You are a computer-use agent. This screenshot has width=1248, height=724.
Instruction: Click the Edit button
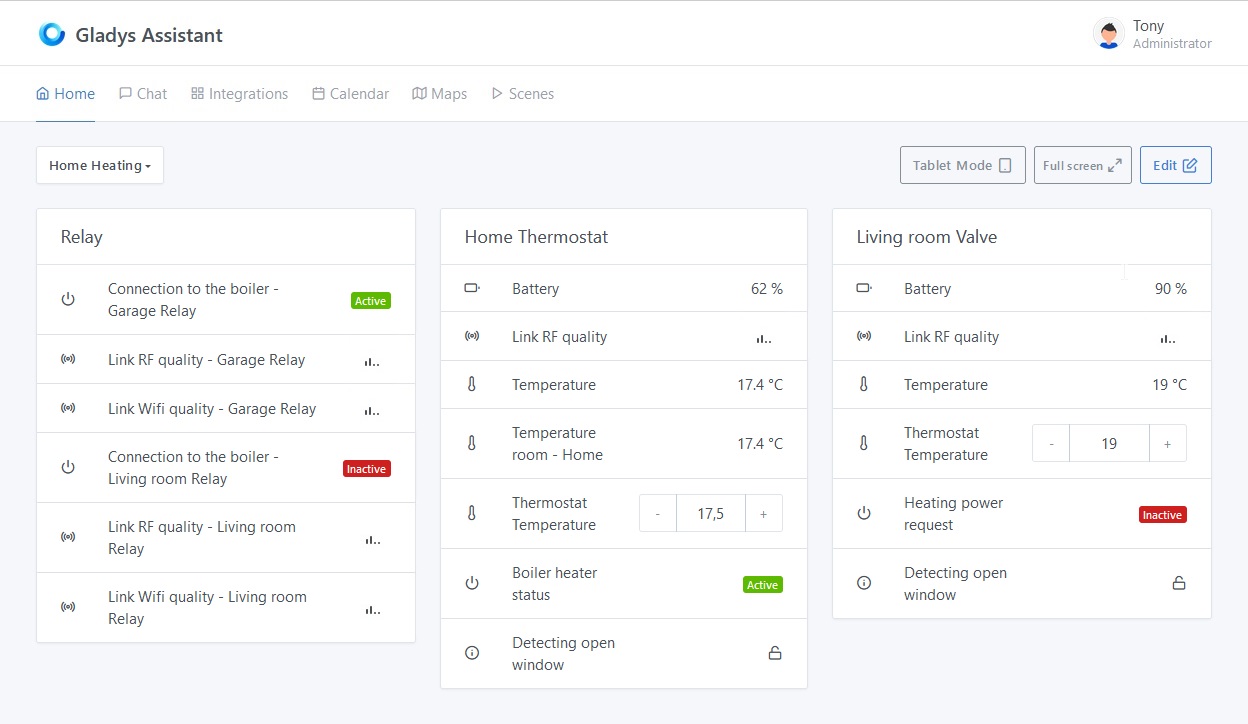point(1175,165)
